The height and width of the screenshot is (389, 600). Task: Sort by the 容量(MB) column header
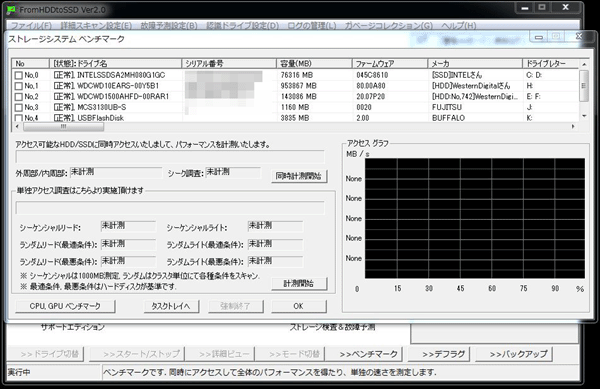coord(314,63)
